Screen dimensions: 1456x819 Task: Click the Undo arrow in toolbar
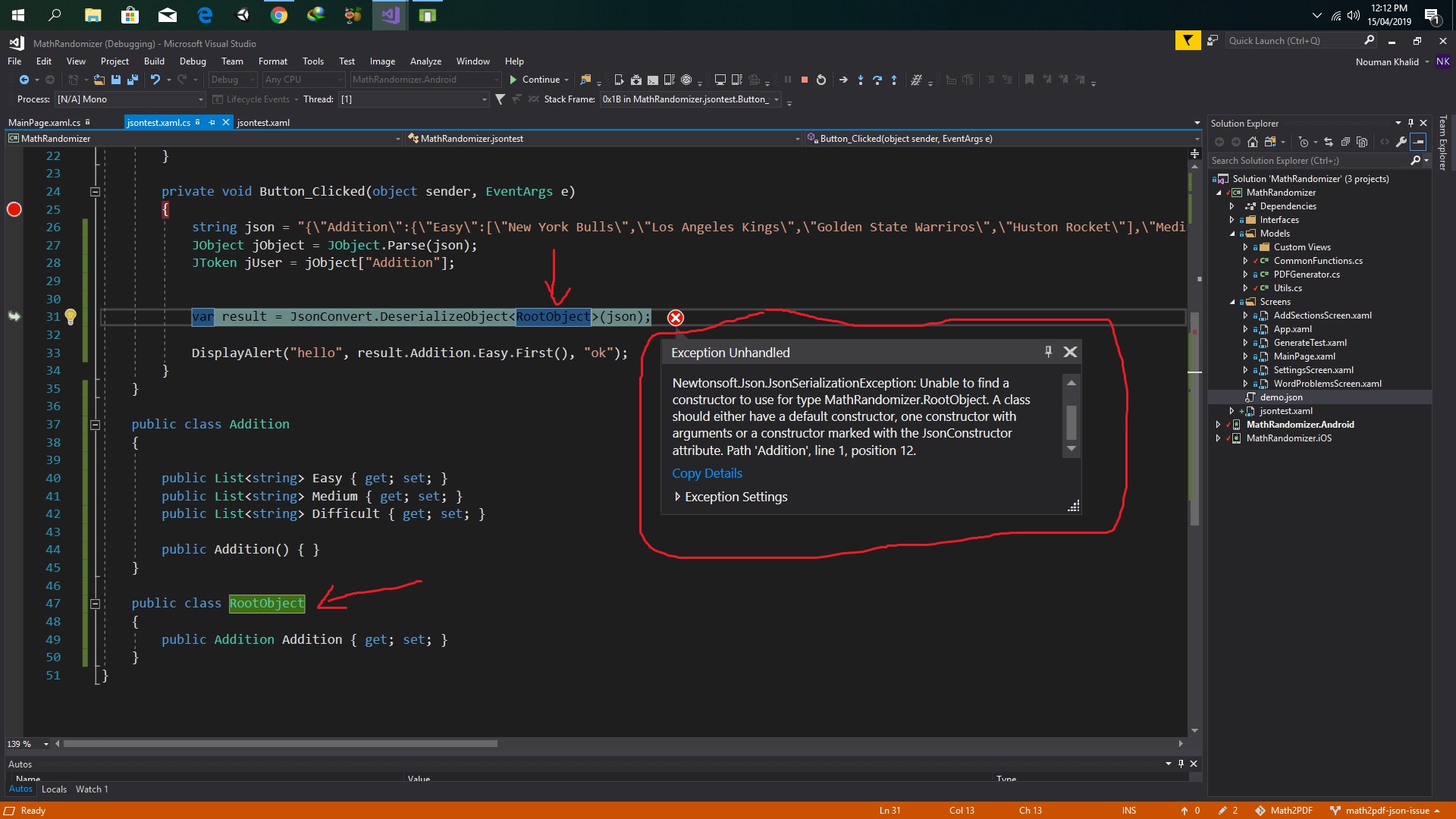click(x=155, y=80)
